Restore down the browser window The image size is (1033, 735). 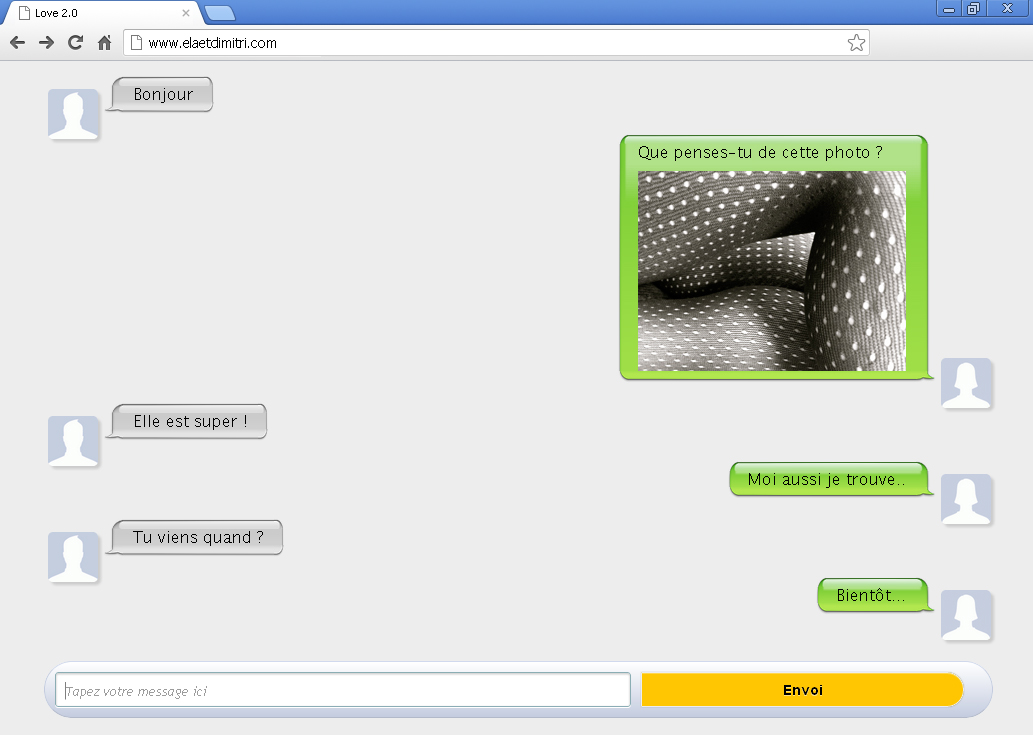(x=973, y=9)
